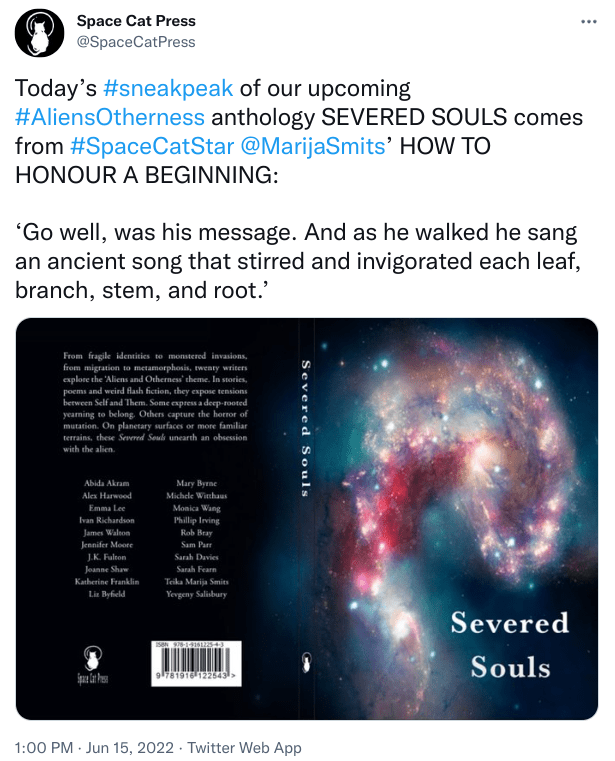This screenshot has width=615, height=761.
Task: Open the tweet's more options menu
Action: click(x=588, y=22)
